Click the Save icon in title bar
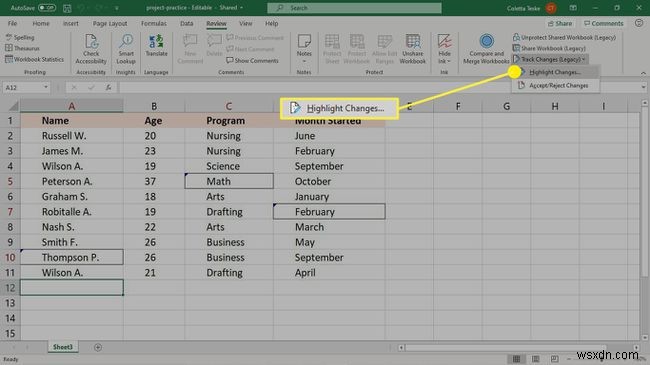 click(67, 8)
